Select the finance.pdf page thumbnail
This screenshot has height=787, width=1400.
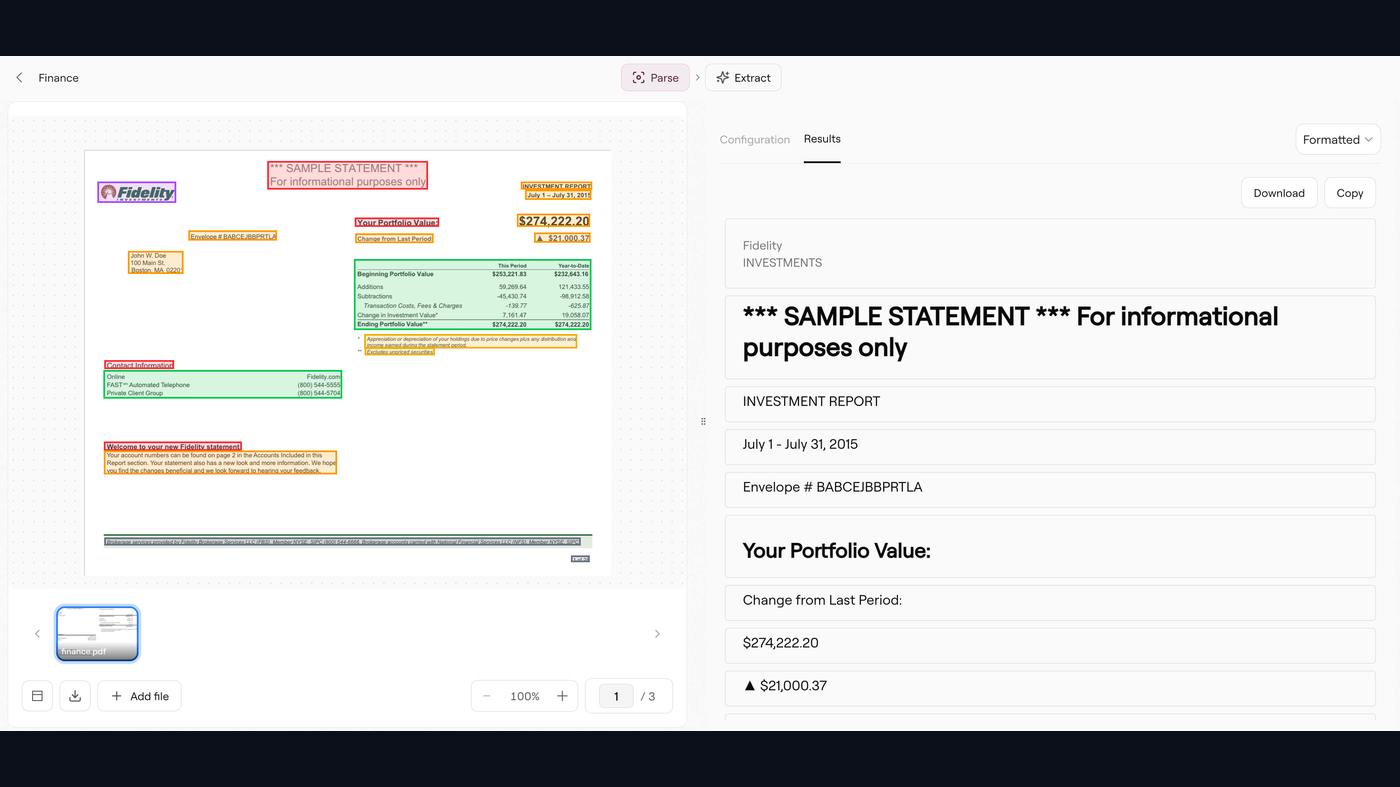click(x=97, y=633)
